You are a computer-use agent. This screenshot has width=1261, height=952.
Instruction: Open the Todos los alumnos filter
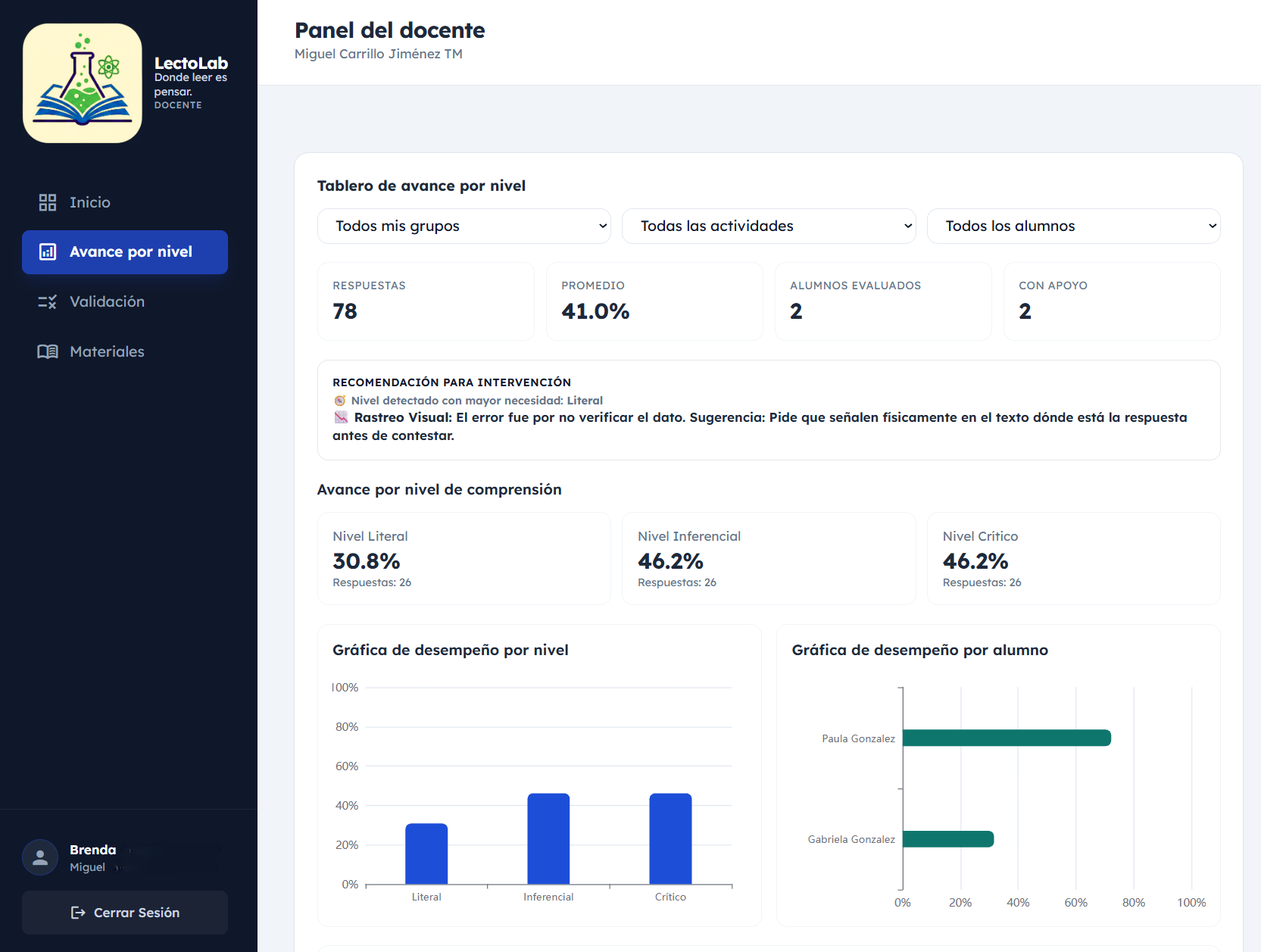1072,226
